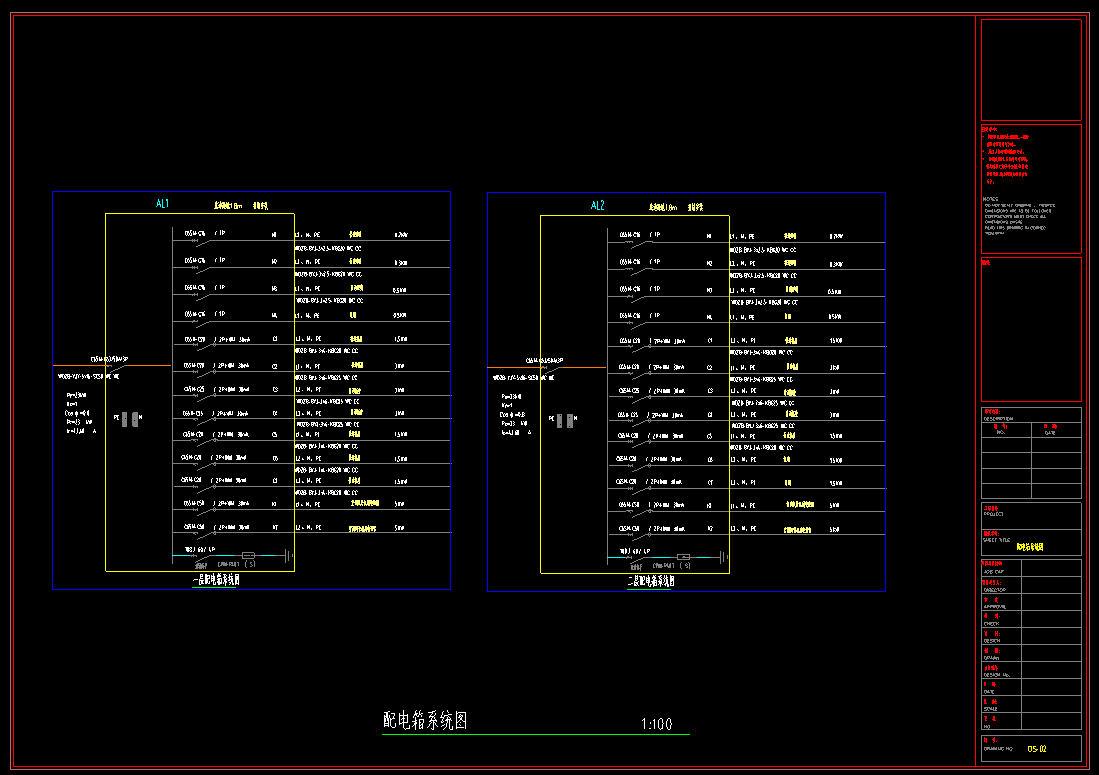
Task: Click the NO. column header in revision table
Action: [1000, 432]
